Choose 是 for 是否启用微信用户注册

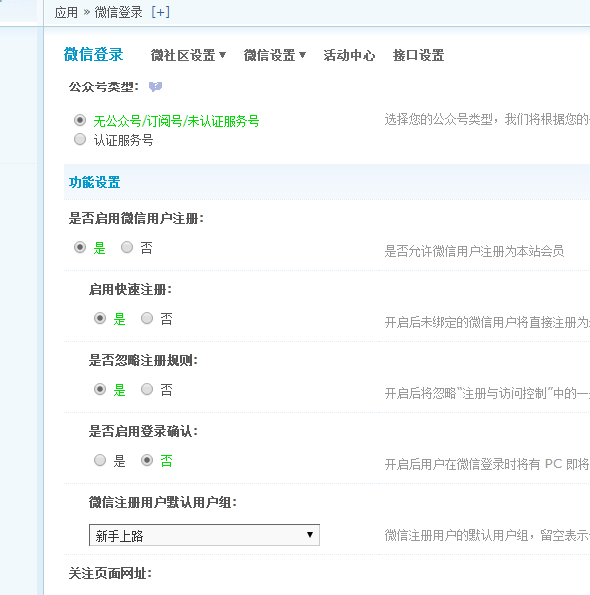[80, 247]
